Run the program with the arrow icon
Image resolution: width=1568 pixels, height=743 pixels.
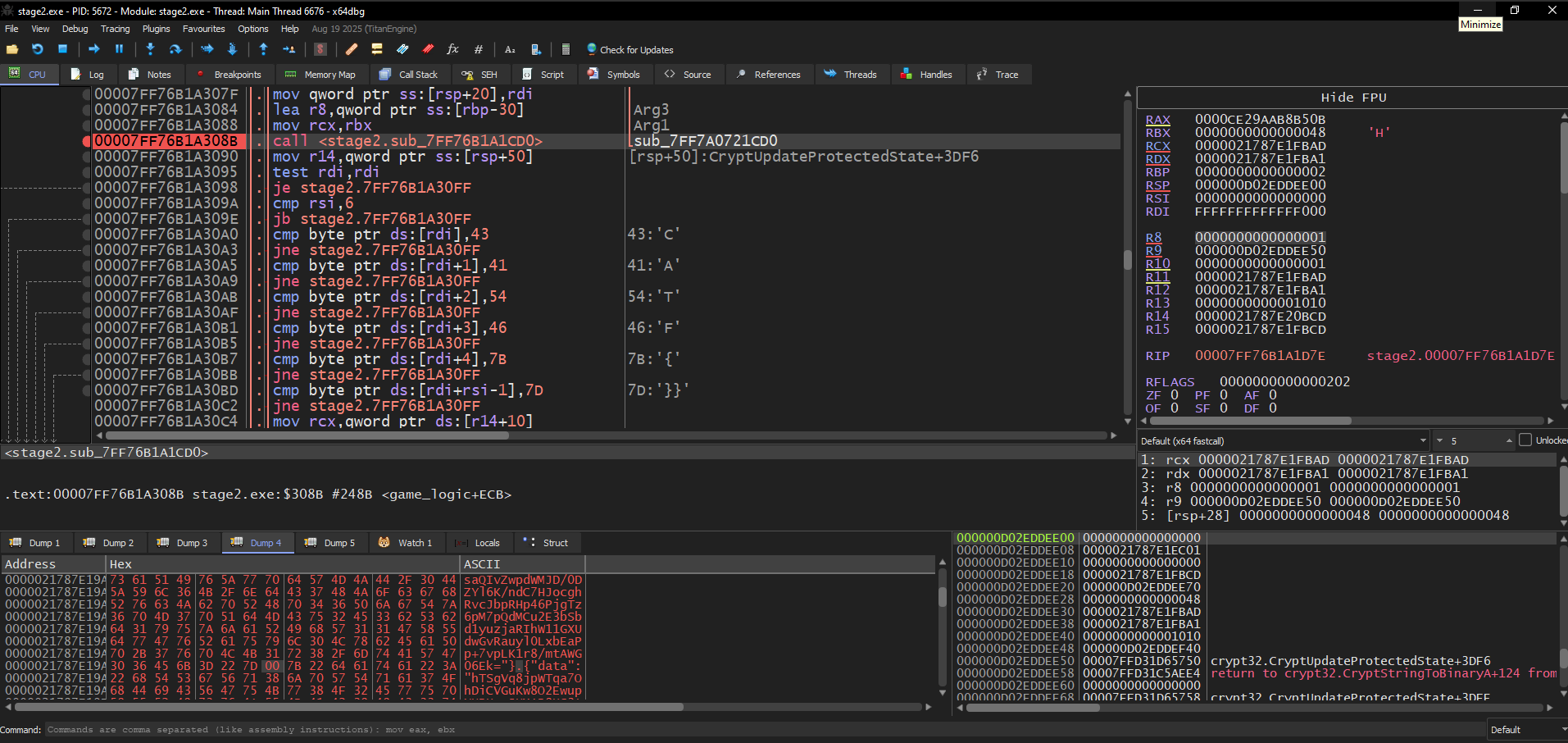tap(93, 49)
